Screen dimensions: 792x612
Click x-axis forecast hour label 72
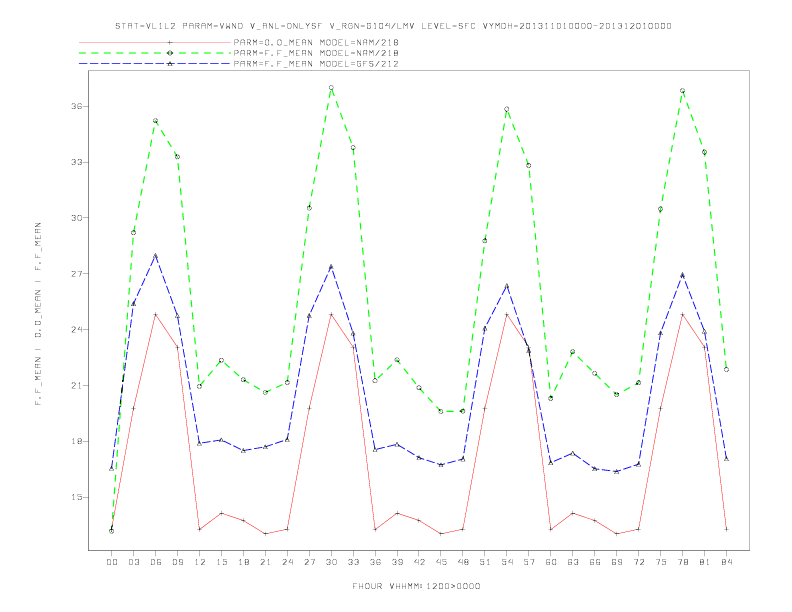tap(638, 562)
